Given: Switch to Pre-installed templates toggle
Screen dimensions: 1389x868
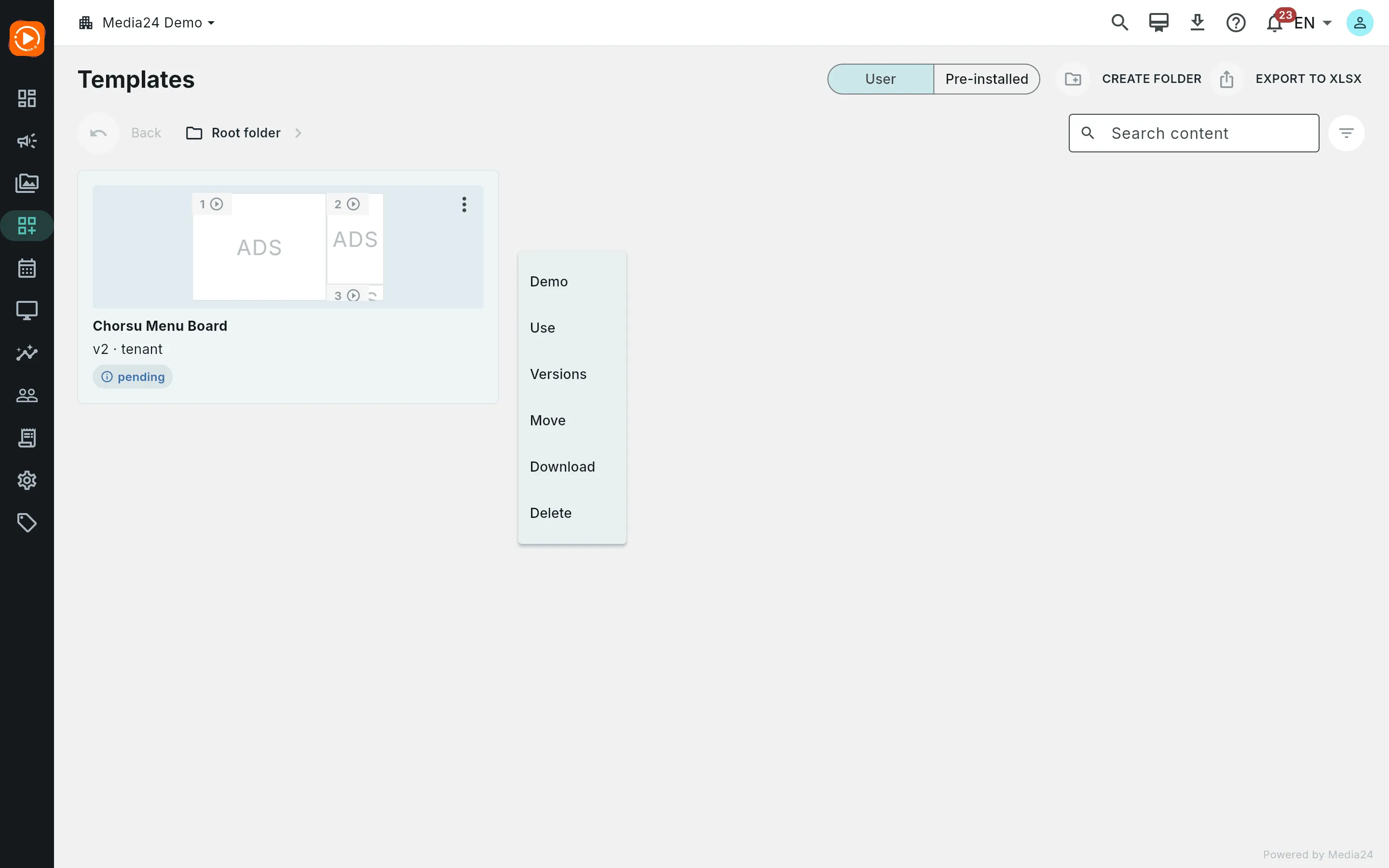Looking at the screenshot, I should pos(987,79).
